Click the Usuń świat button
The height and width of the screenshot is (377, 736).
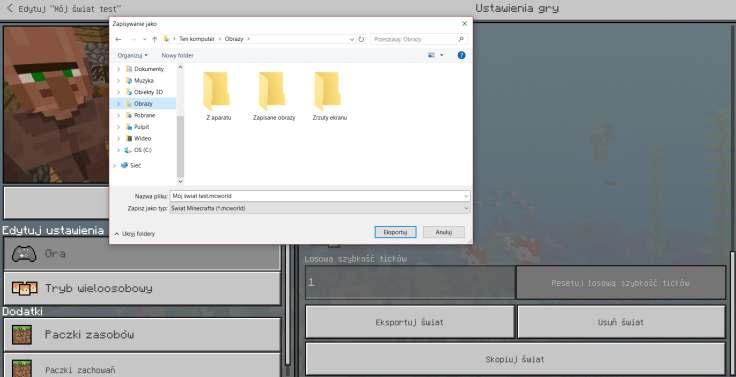tap(621, 322)
